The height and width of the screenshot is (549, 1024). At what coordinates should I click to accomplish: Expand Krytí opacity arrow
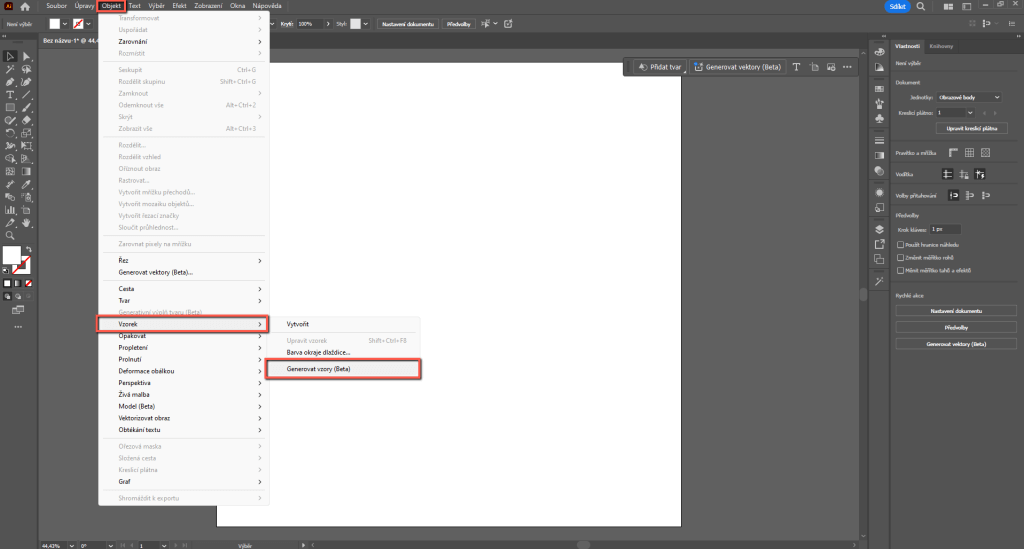(x=328, y=24)
